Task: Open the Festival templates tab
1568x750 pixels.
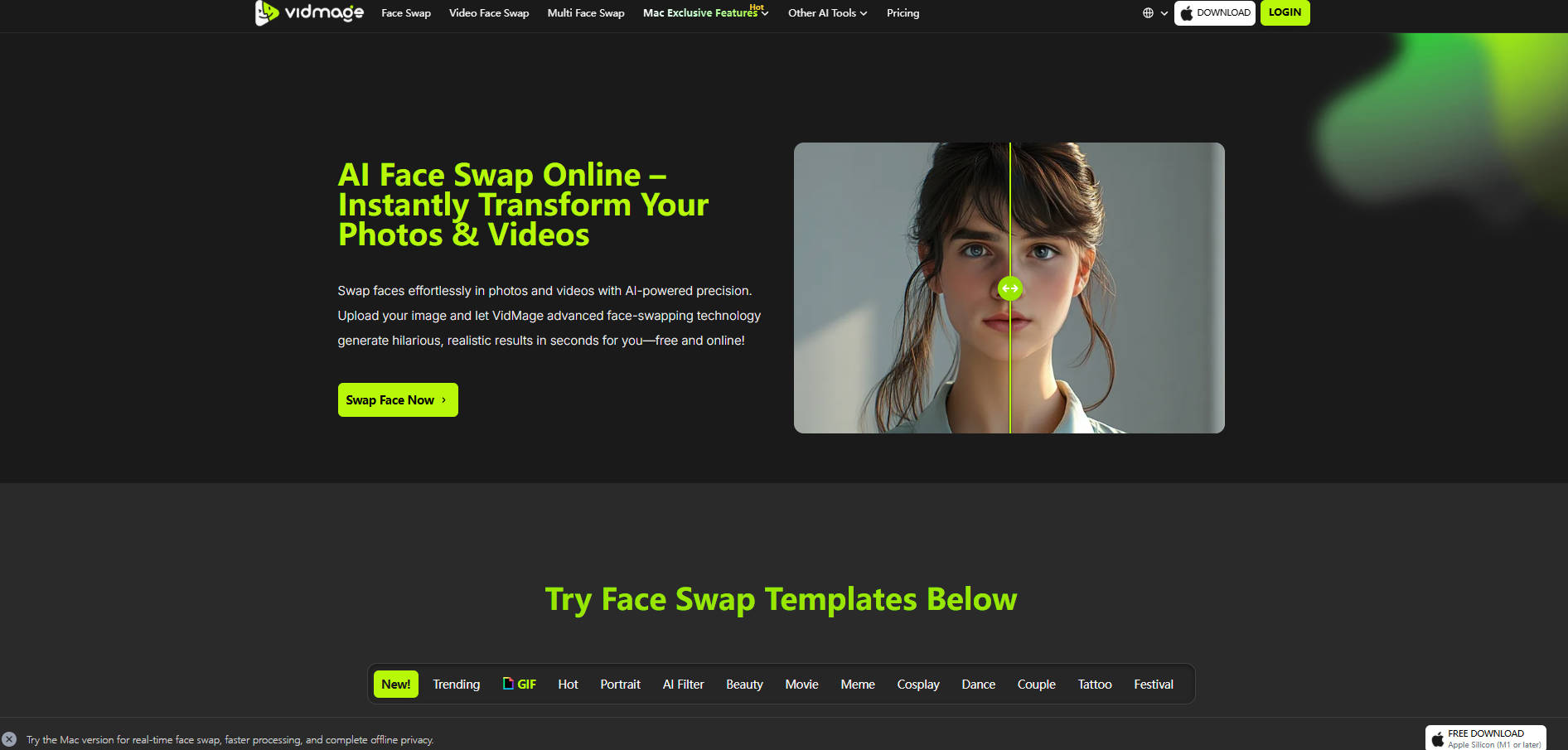Action: pyautogui.click(x=1153, y=685)
